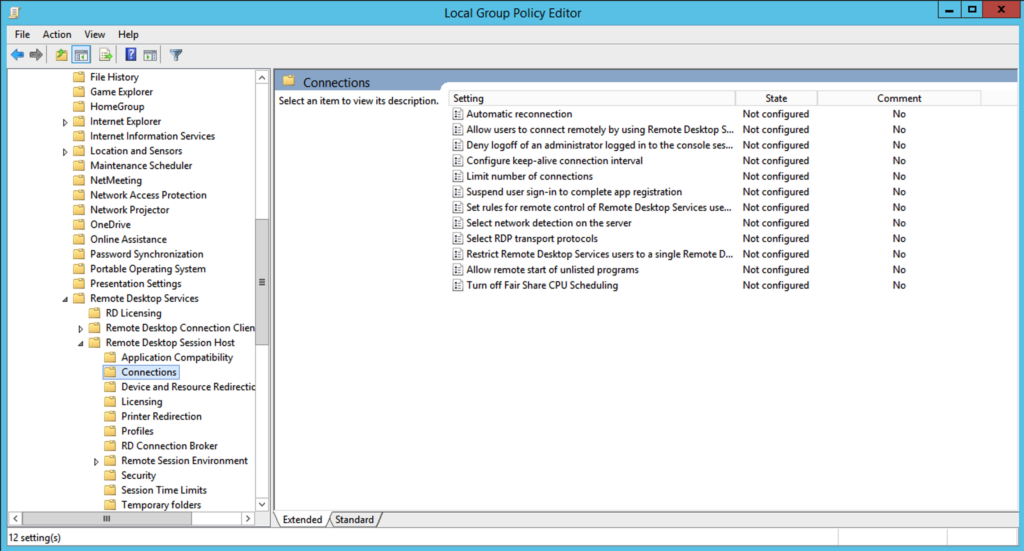Toggle the Show/Hide Console Tree icon
This screenshot has width=1024, height=551.
point(81,55)
